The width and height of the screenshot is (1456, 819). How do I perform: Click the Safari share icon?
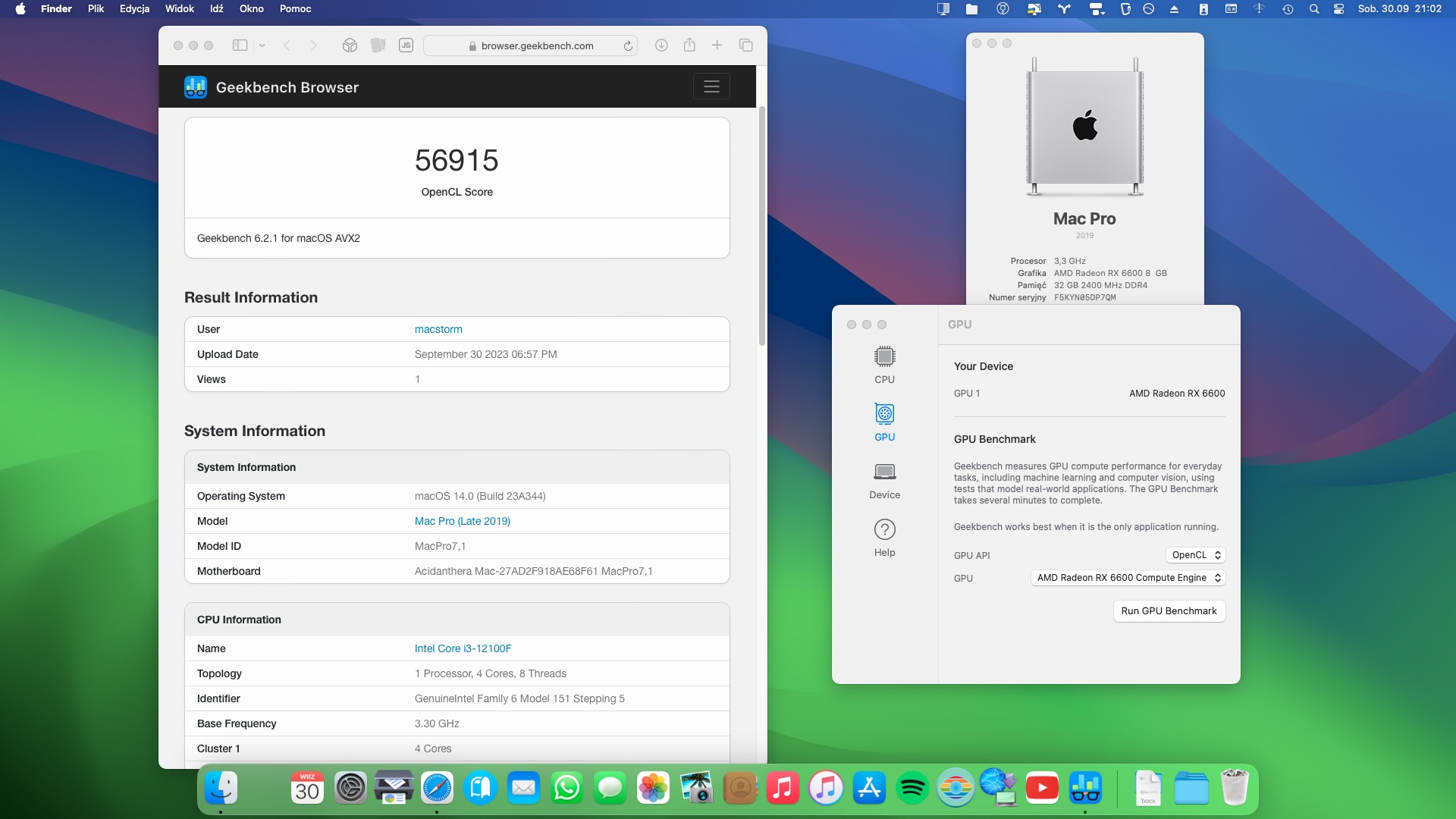click(689, 45)
